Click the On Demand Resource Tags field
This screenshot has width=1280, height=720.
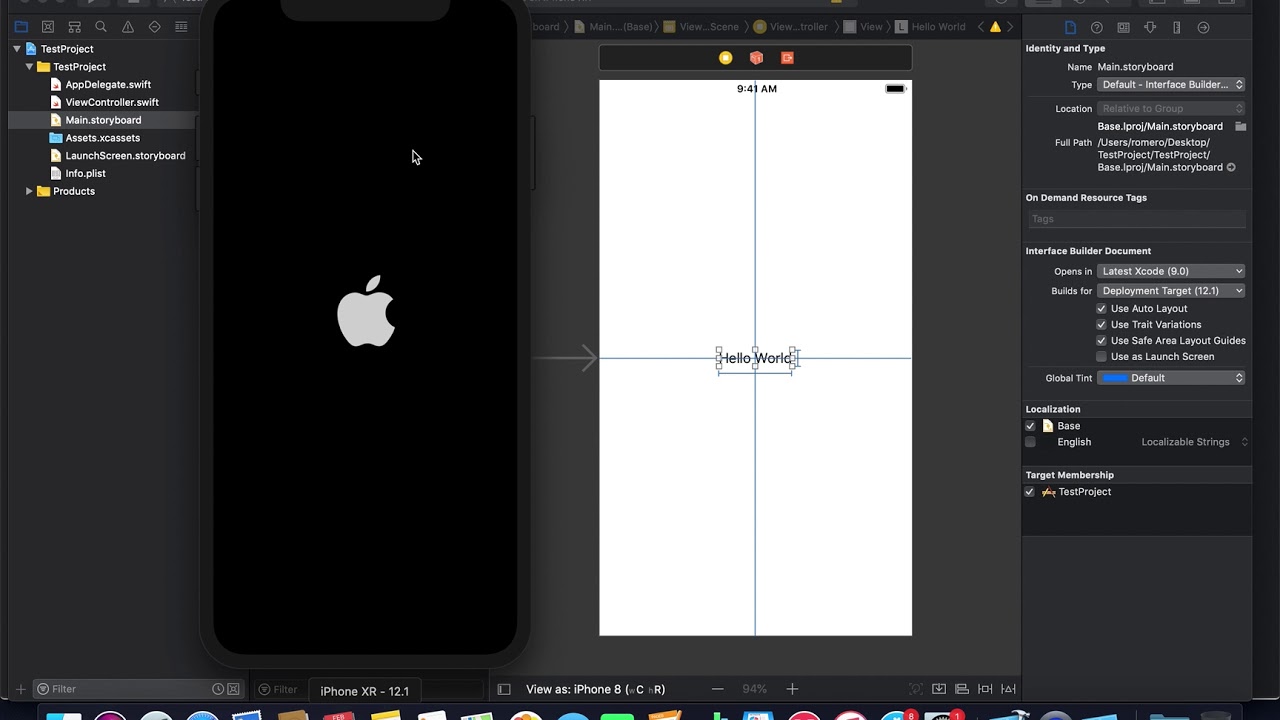pos(1137,219)
